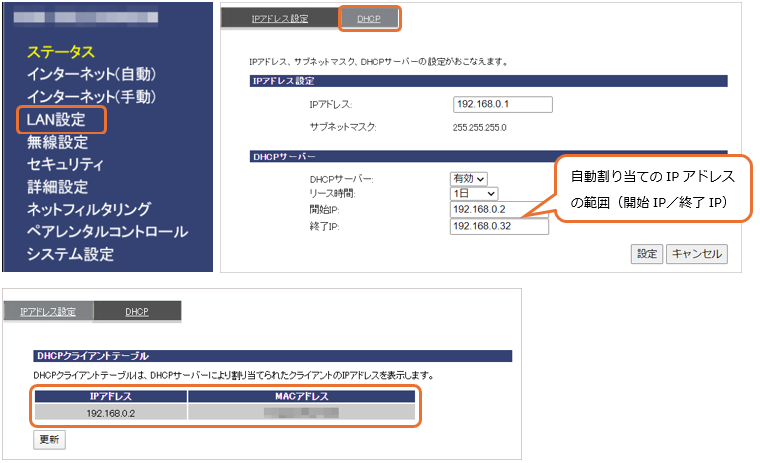Expand the DHCPサーバー 有効 dropdown

469,178
